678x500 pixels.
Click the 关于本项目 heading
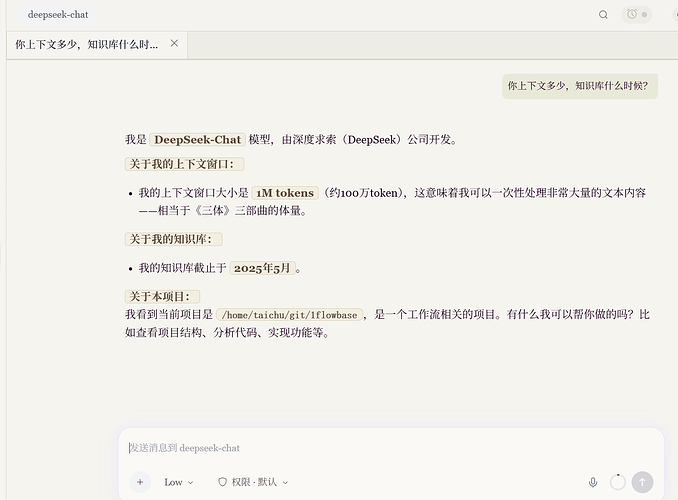tap(162, 297)
